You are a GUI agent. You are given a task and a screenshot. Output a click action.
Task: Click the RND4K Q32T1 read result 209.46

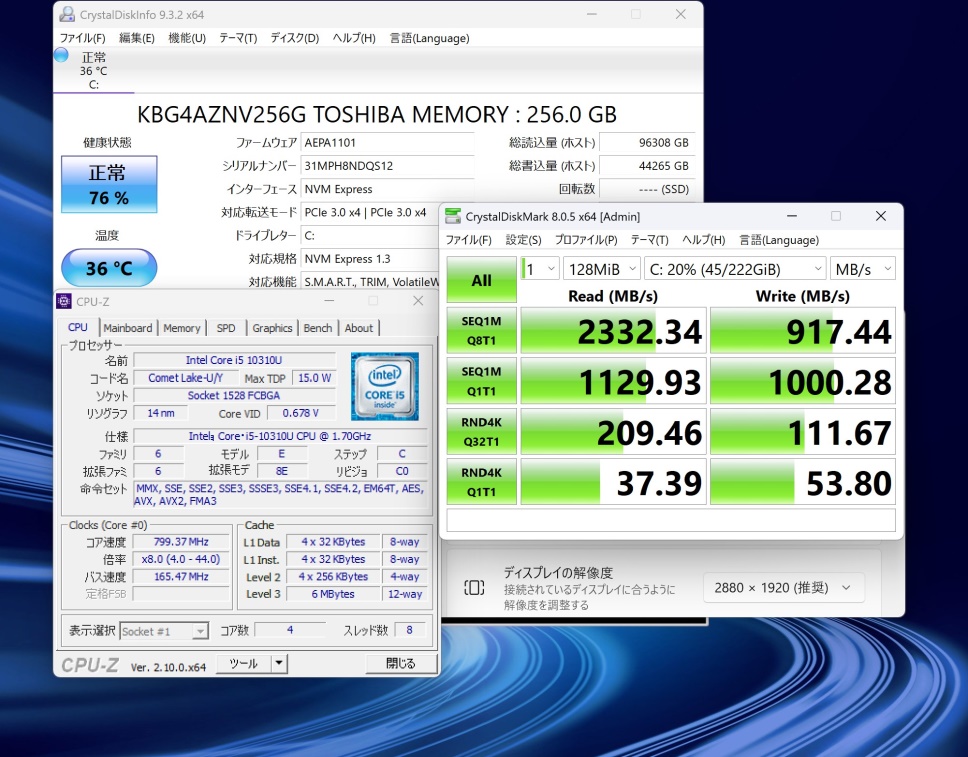coord(614,432)
